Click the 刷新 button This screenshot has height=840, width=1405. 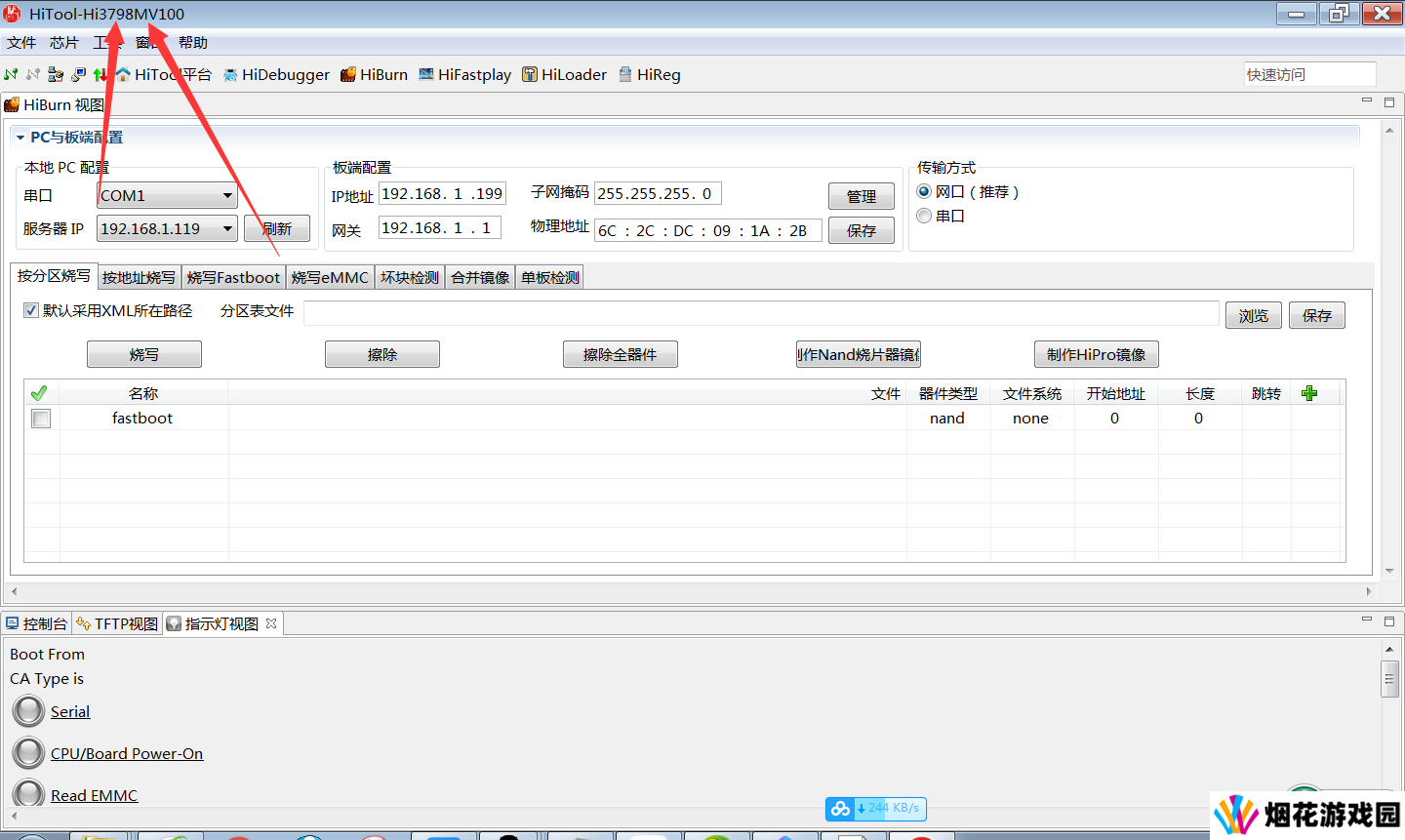(277, 228)
